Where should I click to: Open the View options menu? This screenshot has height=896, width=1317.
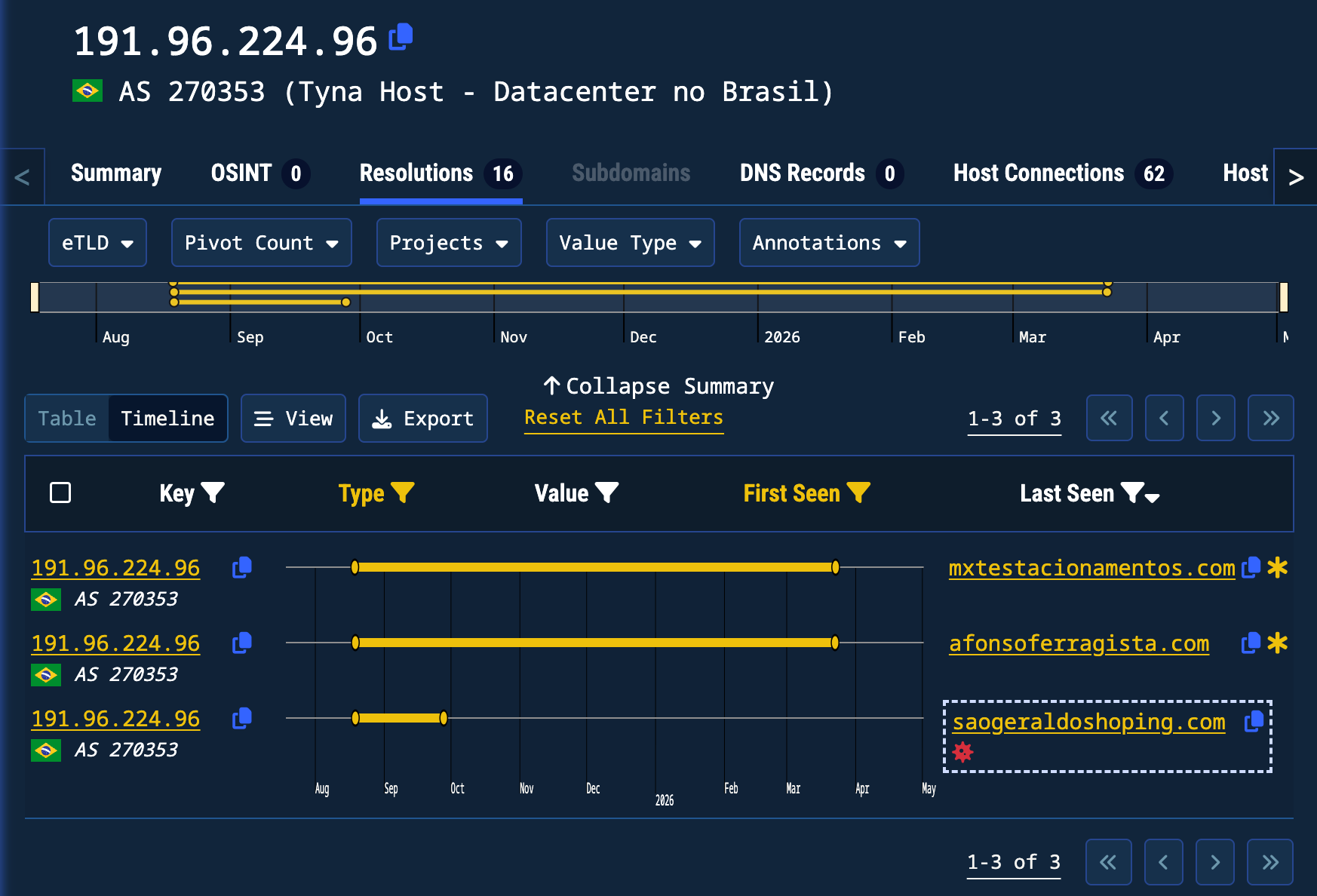coord(293,419)
